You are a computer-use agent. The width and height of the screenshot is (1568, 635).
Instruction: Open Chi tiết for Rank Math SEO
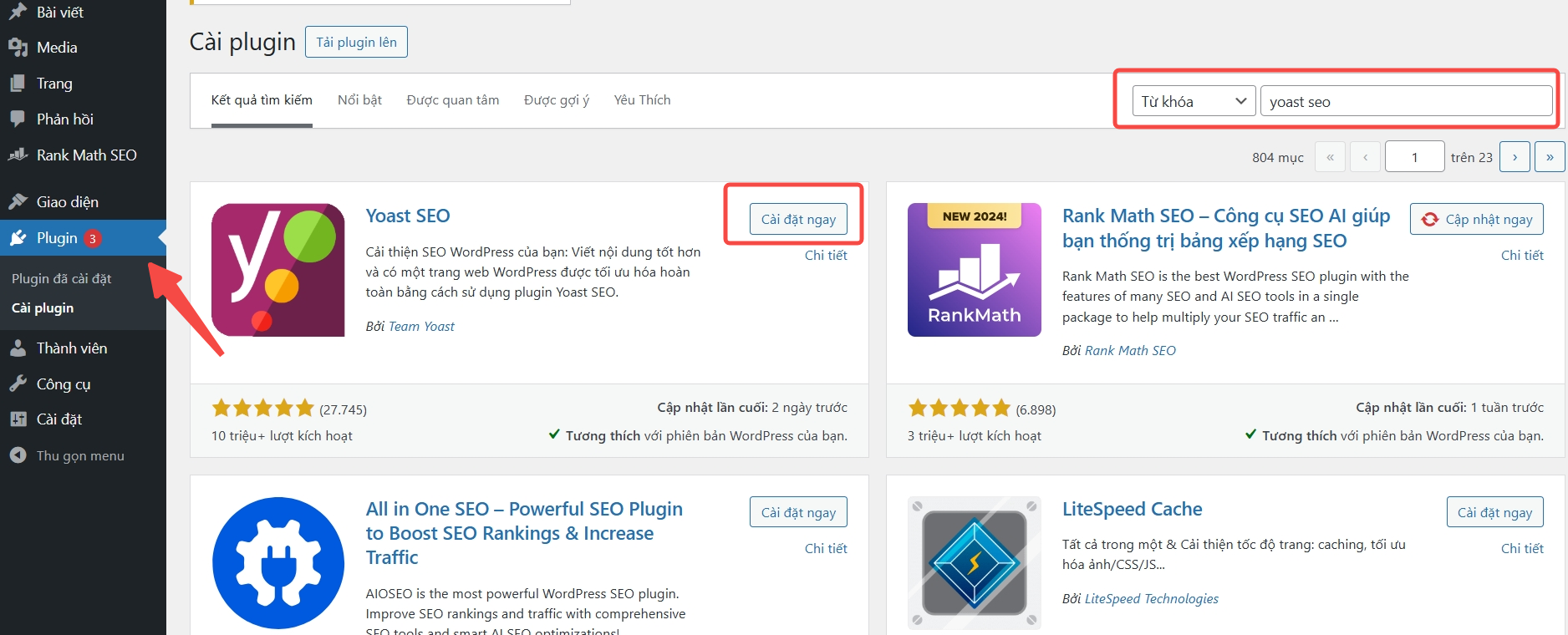[1522, 255]
